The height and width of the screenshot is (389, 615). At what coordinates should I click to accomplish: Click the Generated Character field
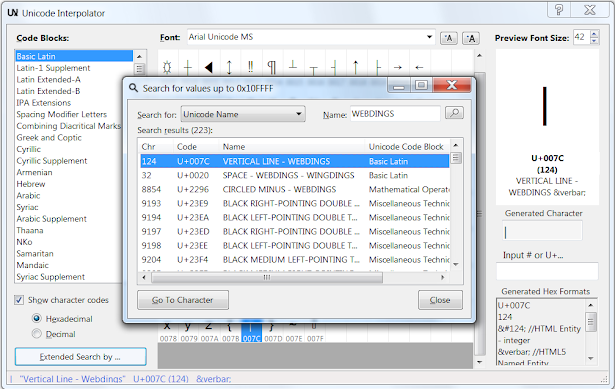(x=542, y=230)
